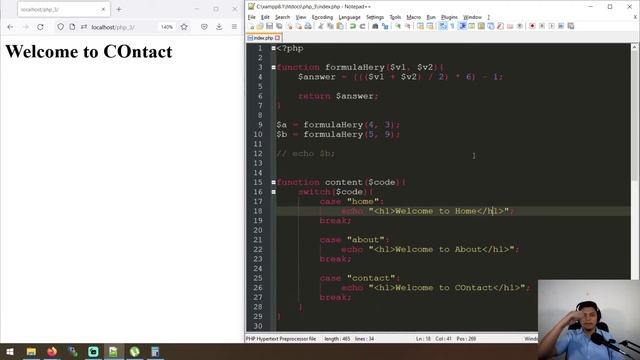Open Firefox Downloads panel
Screen dimensions: 640x360
point(219,27)
